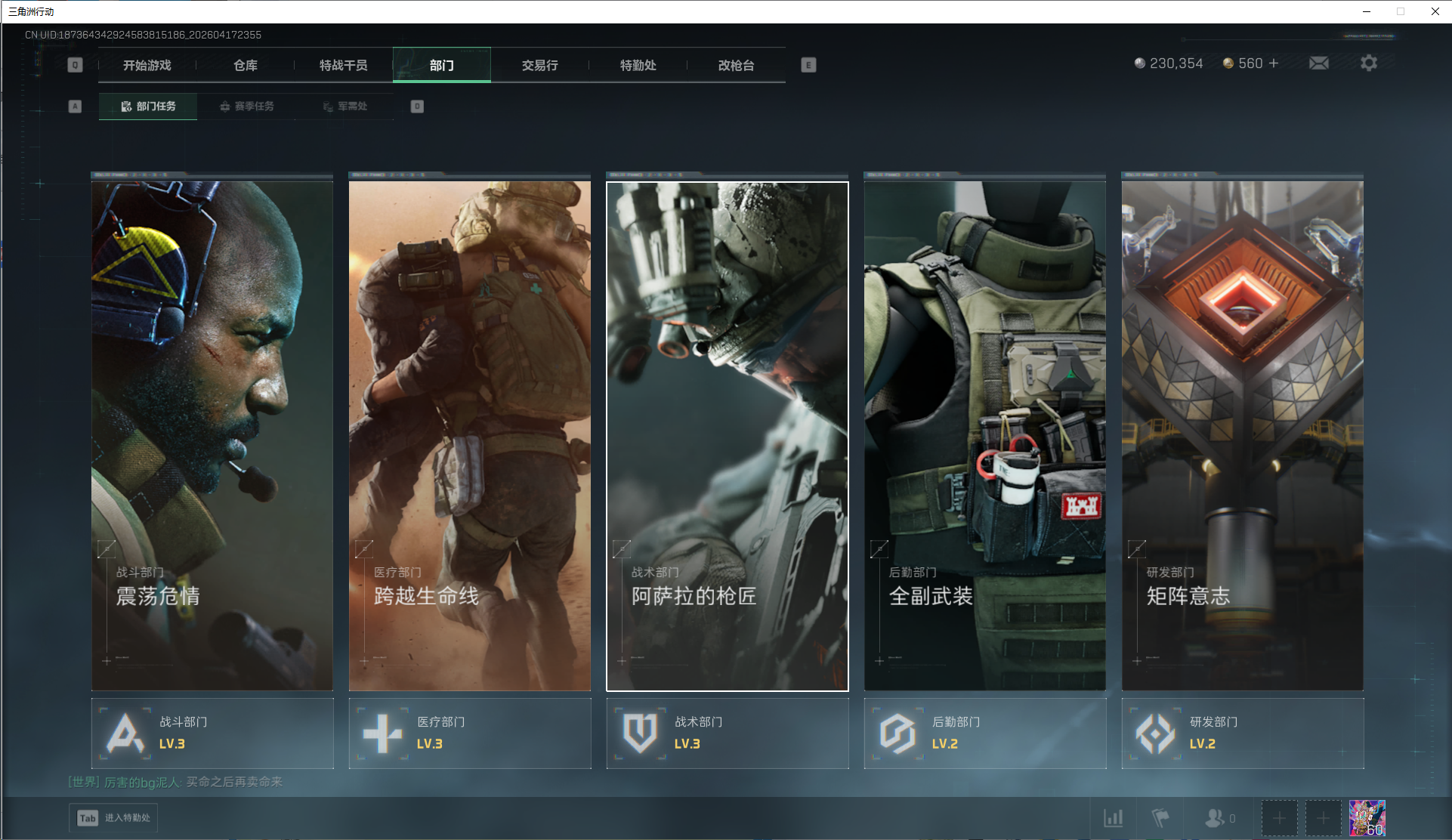Click the first empty squad slot plus
Screen dimensions: 1452x840
[1279, 817]
